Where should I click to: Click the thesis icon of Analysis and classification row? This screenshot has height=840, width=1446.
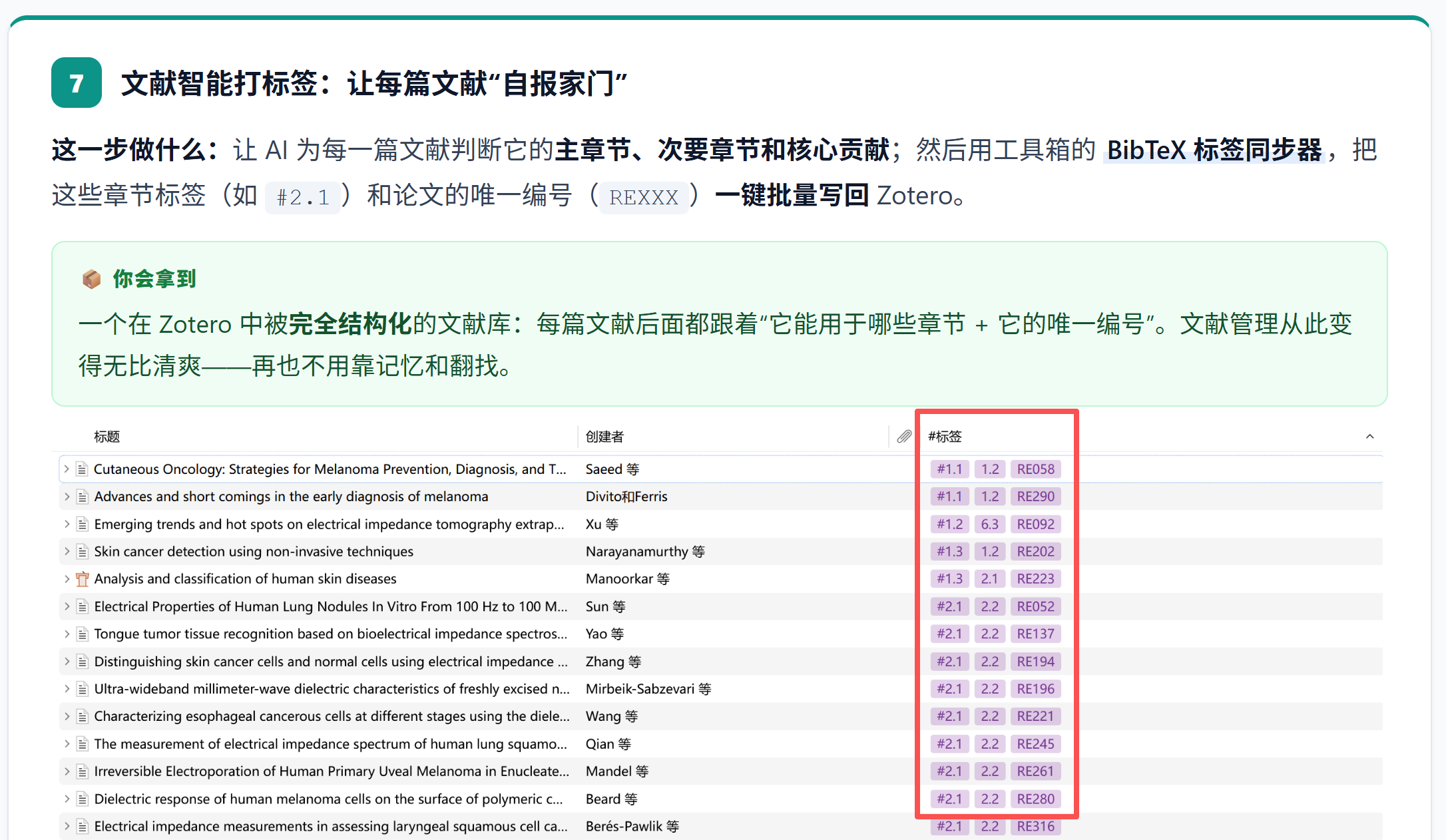coord(82,579)
